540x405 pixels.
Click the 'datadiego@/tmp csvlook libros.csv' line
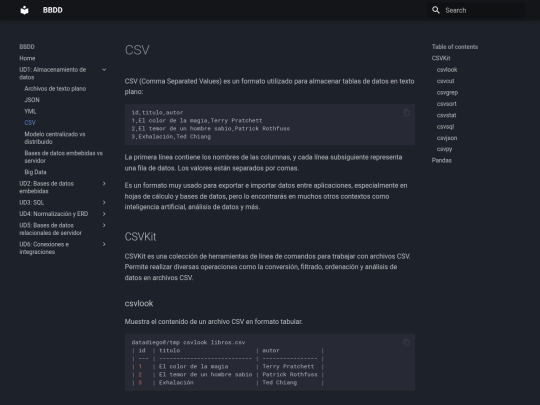pos(188,342)
